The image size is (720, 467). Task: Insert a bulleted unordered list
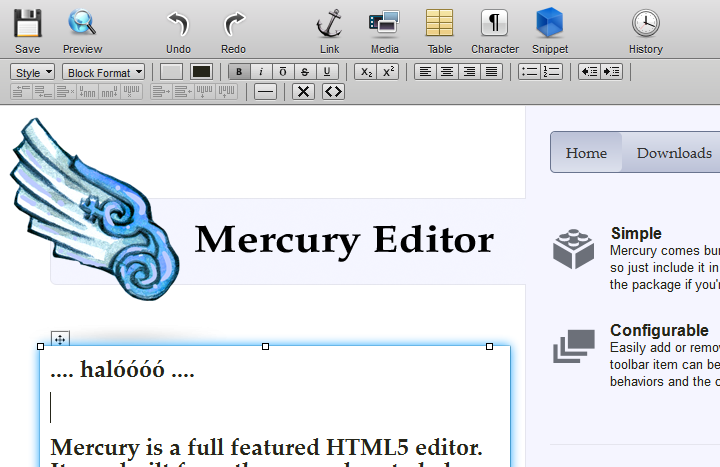[x=529, y=72]
